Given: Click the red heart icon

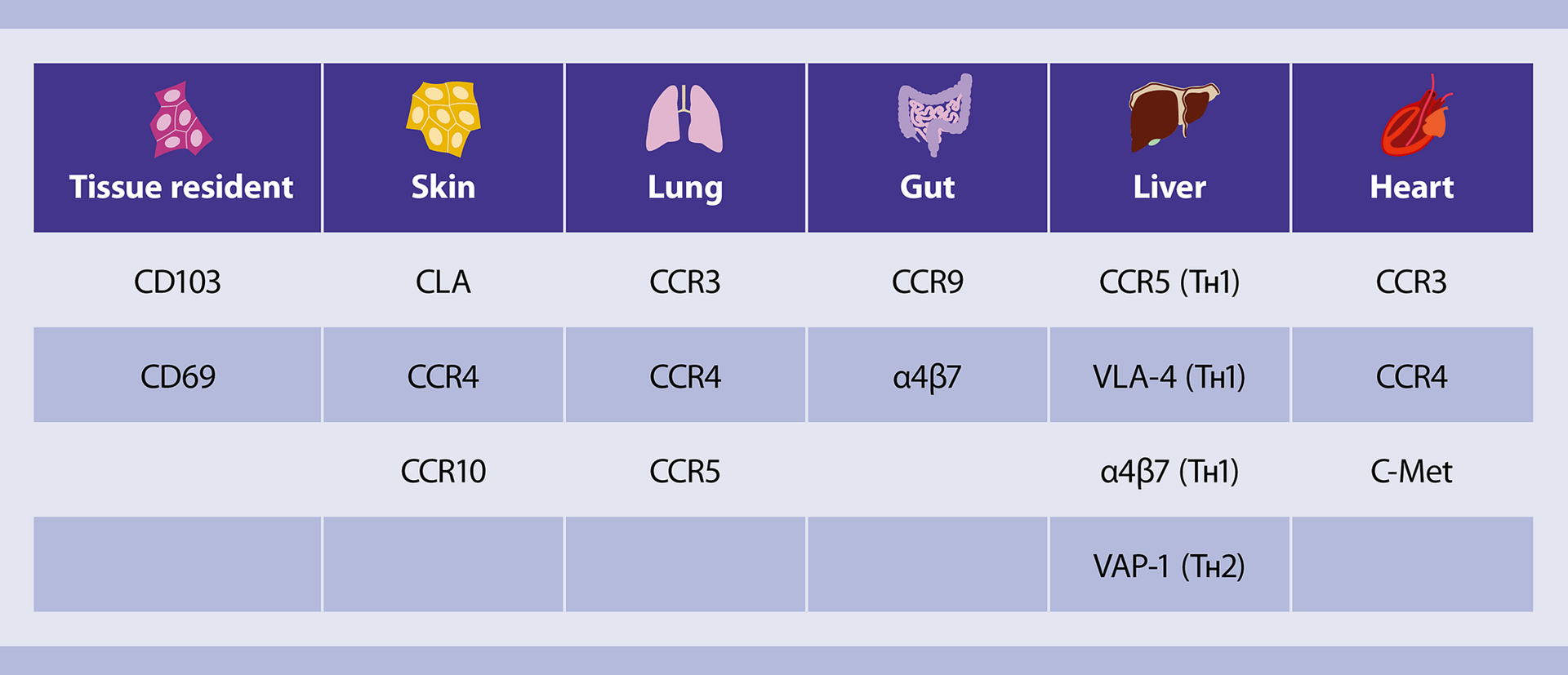Looking at the screenshot, I should 1414,117.
